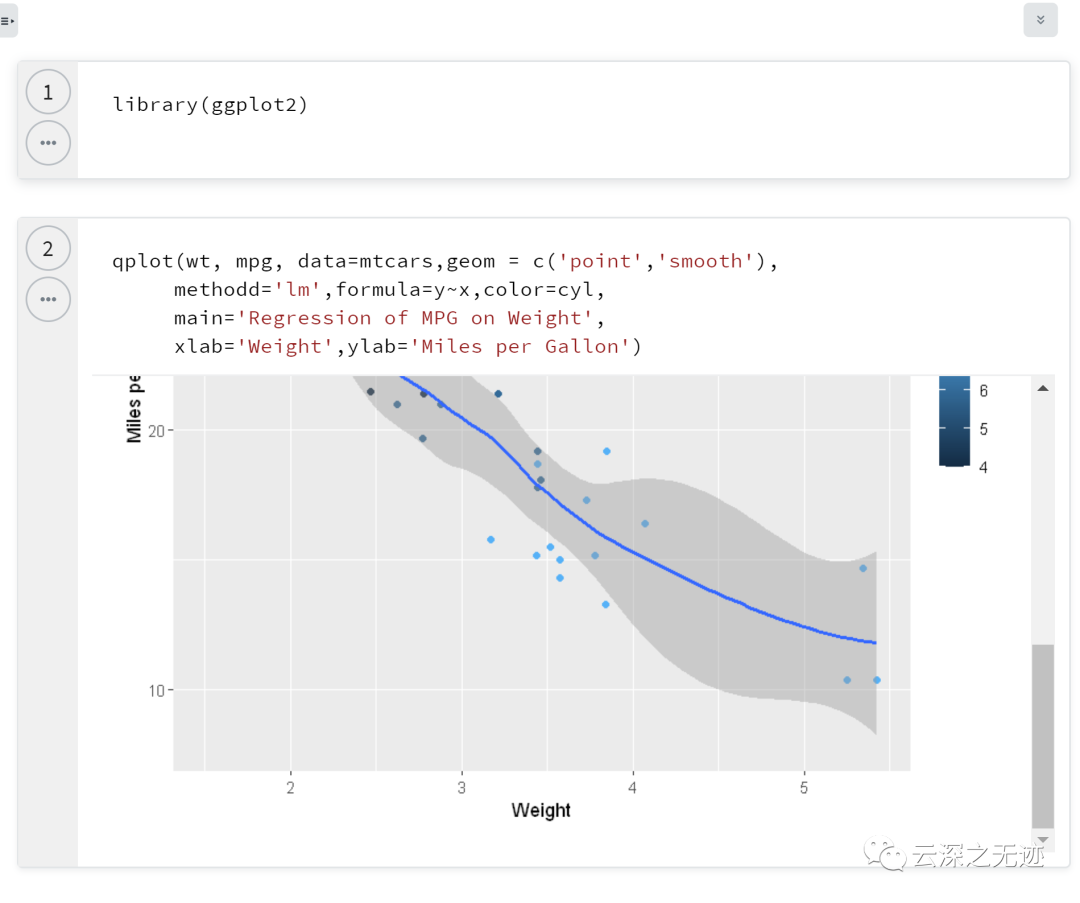The width and height of the screenshot is (1080, 903).
Task: Click the methodd='lm' code line
Action: [x=390, y=290]
